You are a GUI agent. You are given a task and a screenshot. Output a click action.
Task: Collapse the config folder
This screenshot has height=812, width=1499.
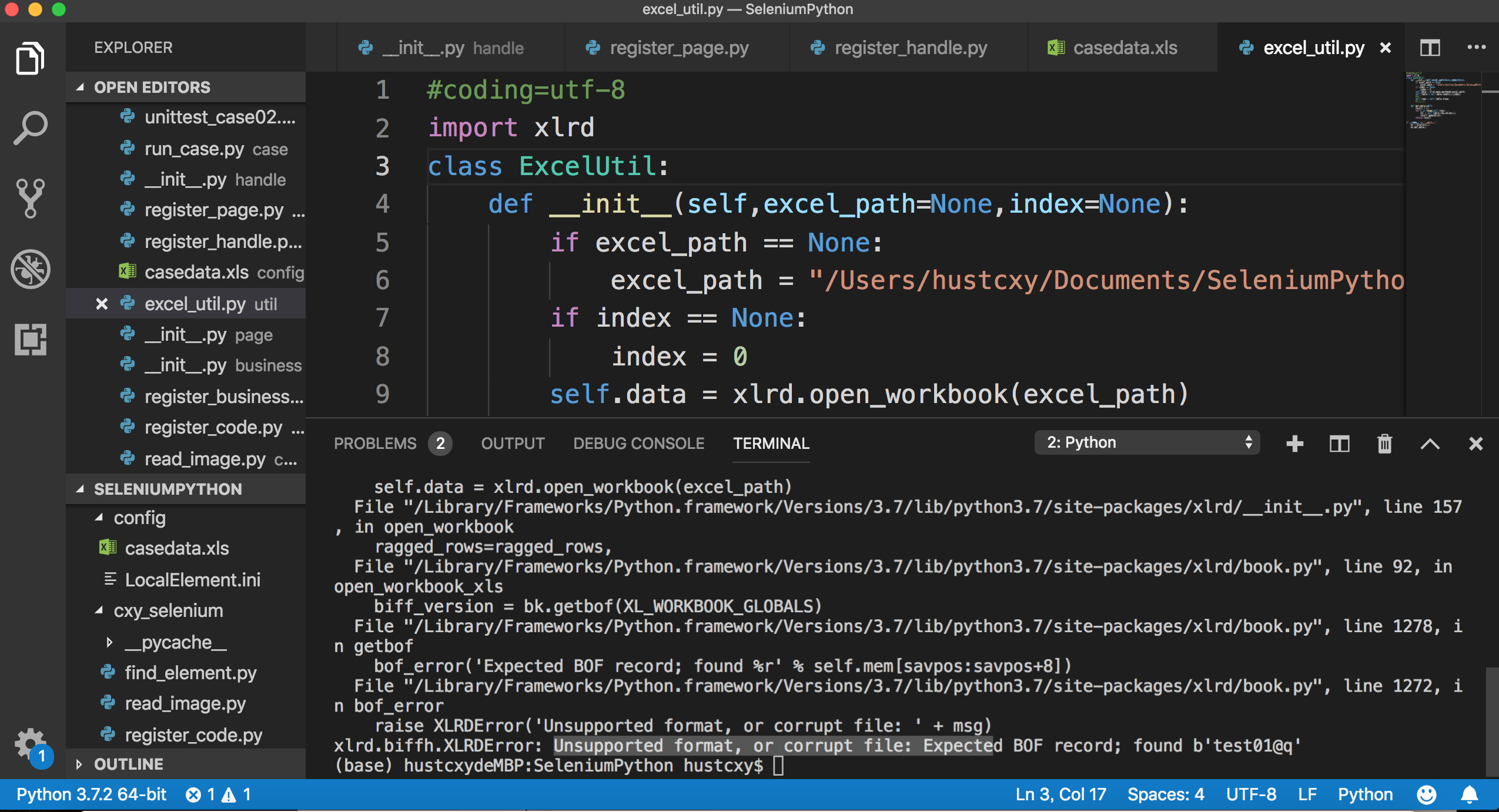point(99,518)
